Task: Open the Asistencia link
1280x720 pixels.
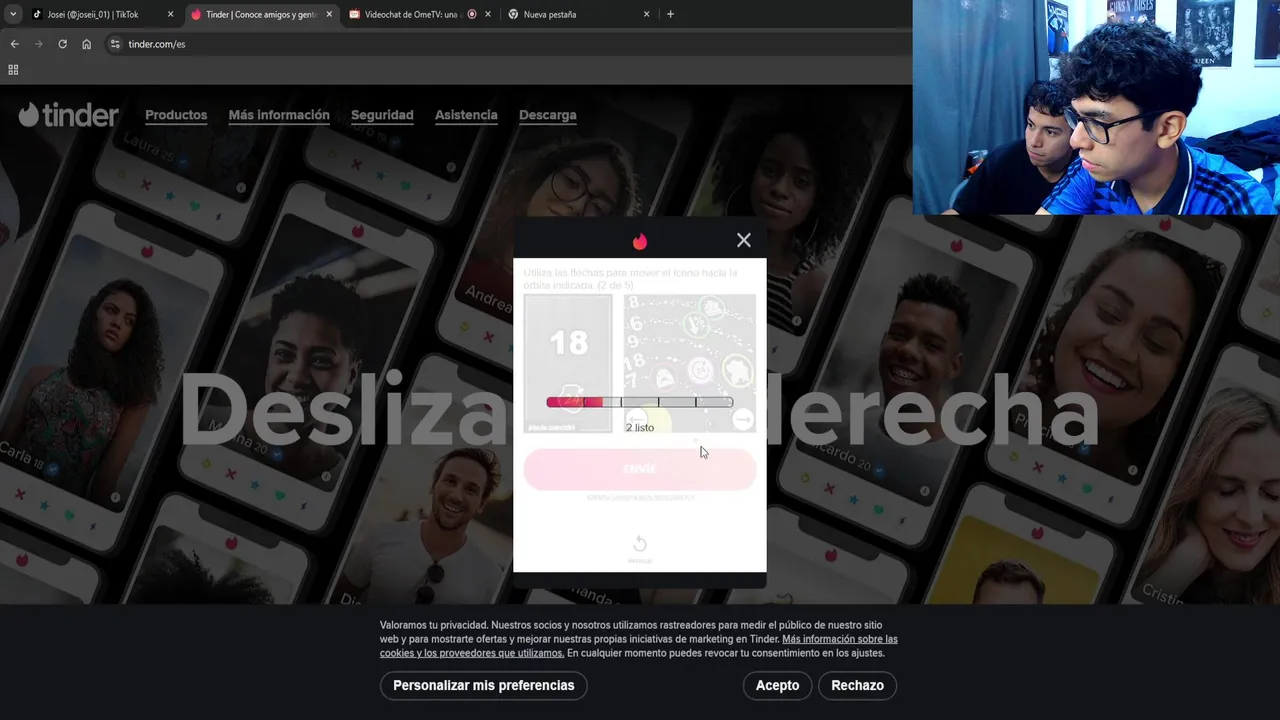Action: click(466, 115)
